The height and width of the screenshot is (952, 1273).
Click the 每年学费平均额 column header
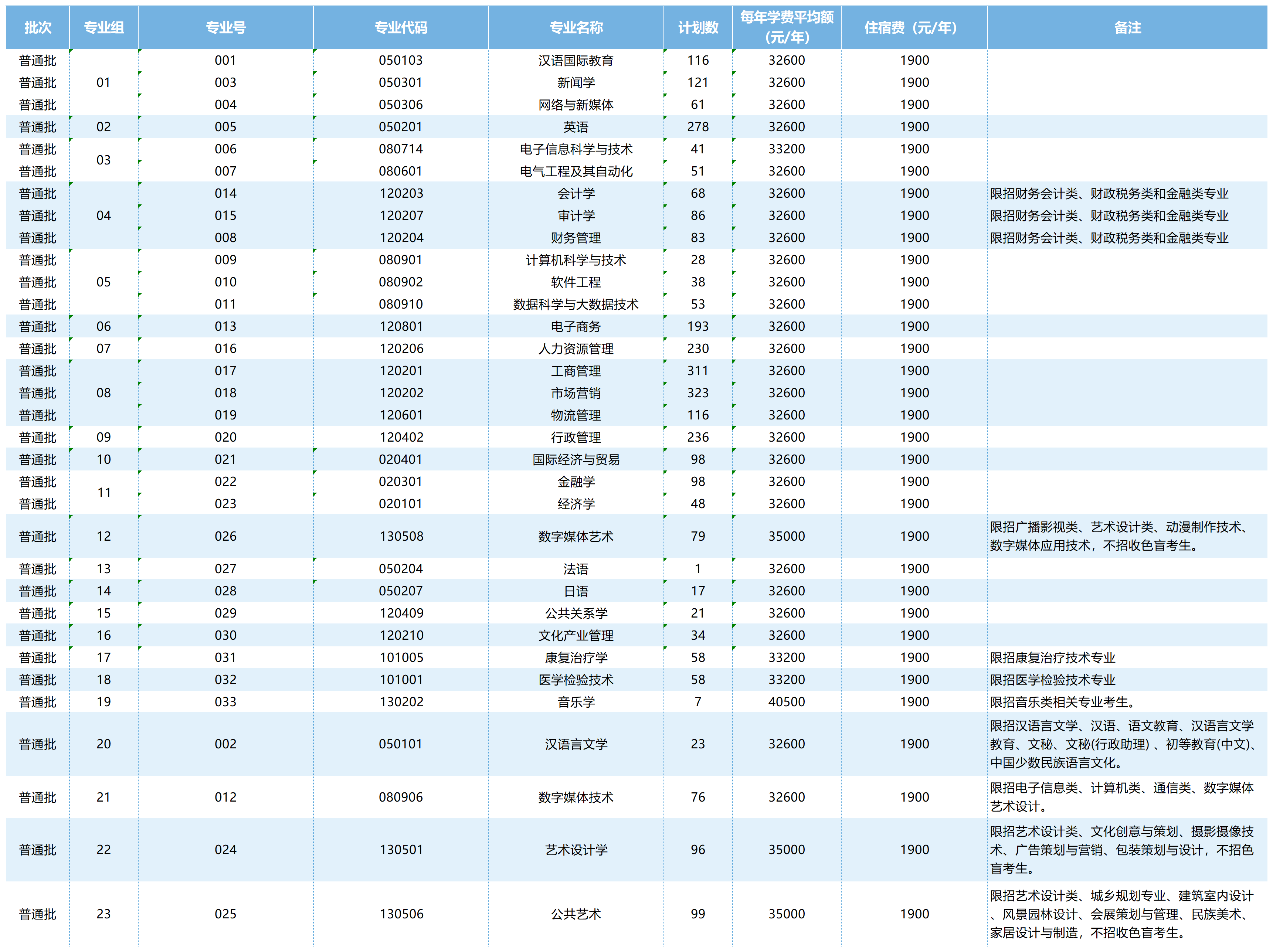coord(787,28)
